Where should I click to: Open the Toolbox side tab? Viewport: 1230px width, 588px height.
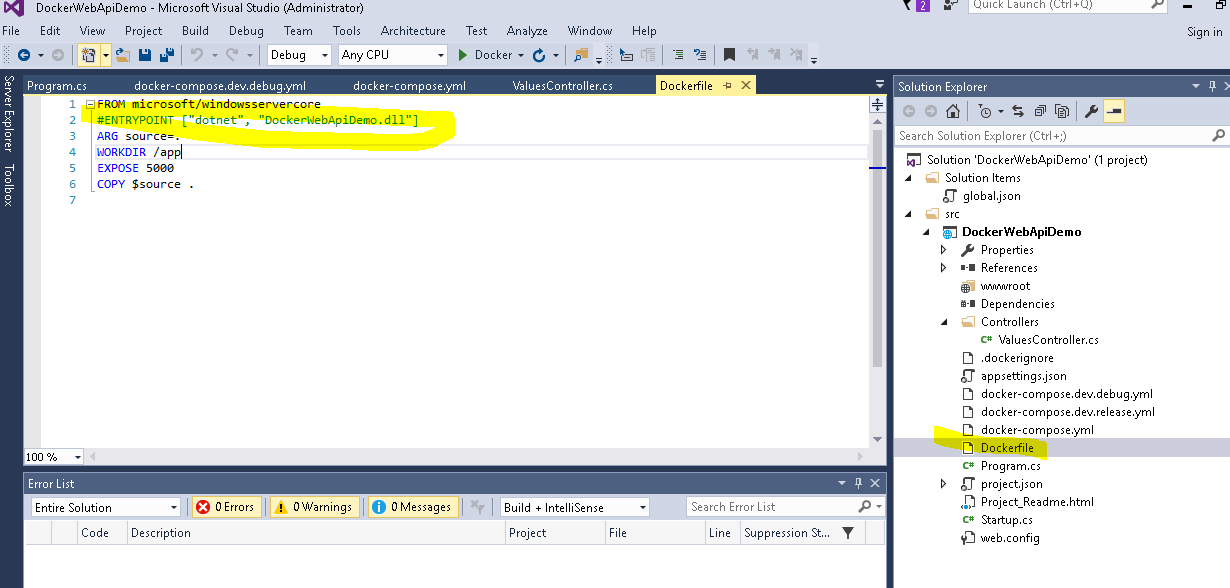(x=8, y=185)
